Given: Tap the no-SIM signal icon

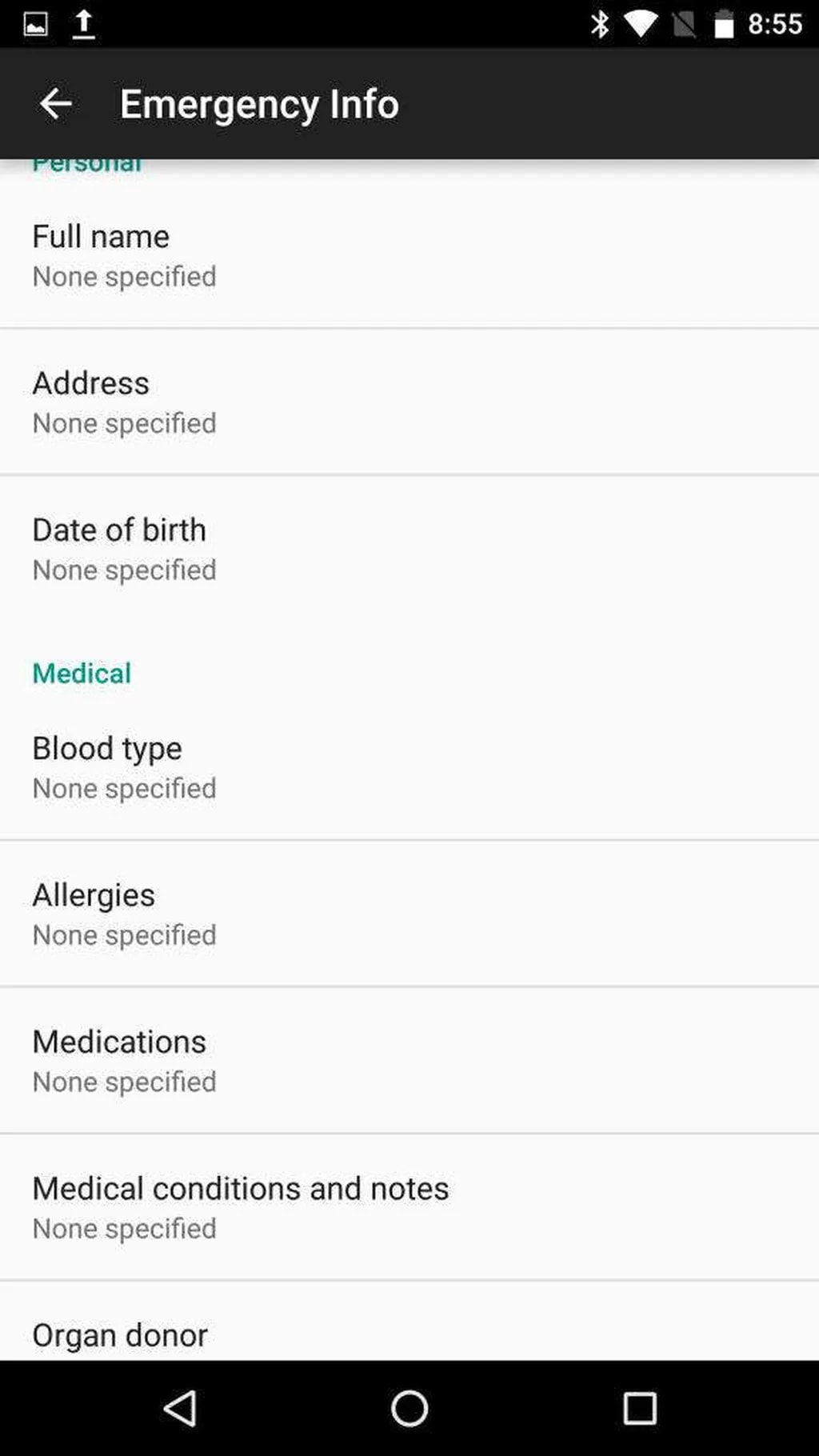Looking at the screenshot, I should 684,25.
